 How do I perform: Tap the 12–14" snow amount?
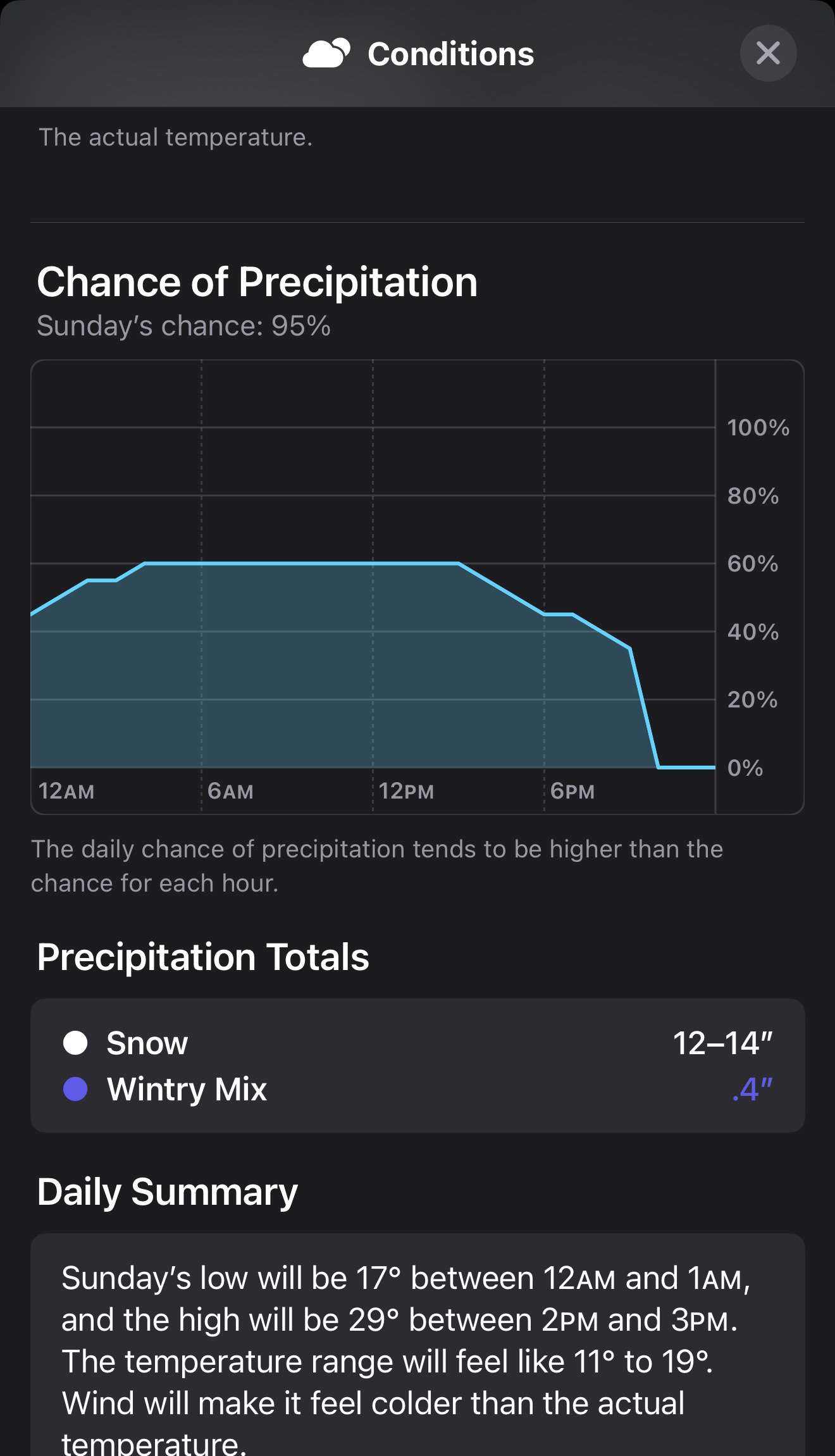click(722, 1043)
